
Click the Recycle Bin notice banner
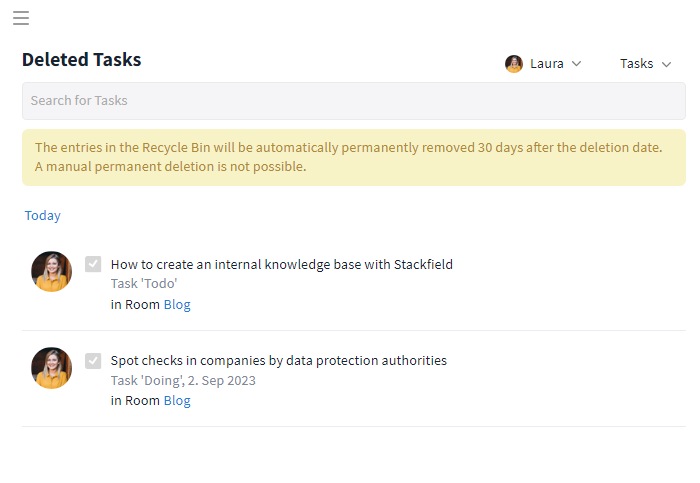coord(354,158)
